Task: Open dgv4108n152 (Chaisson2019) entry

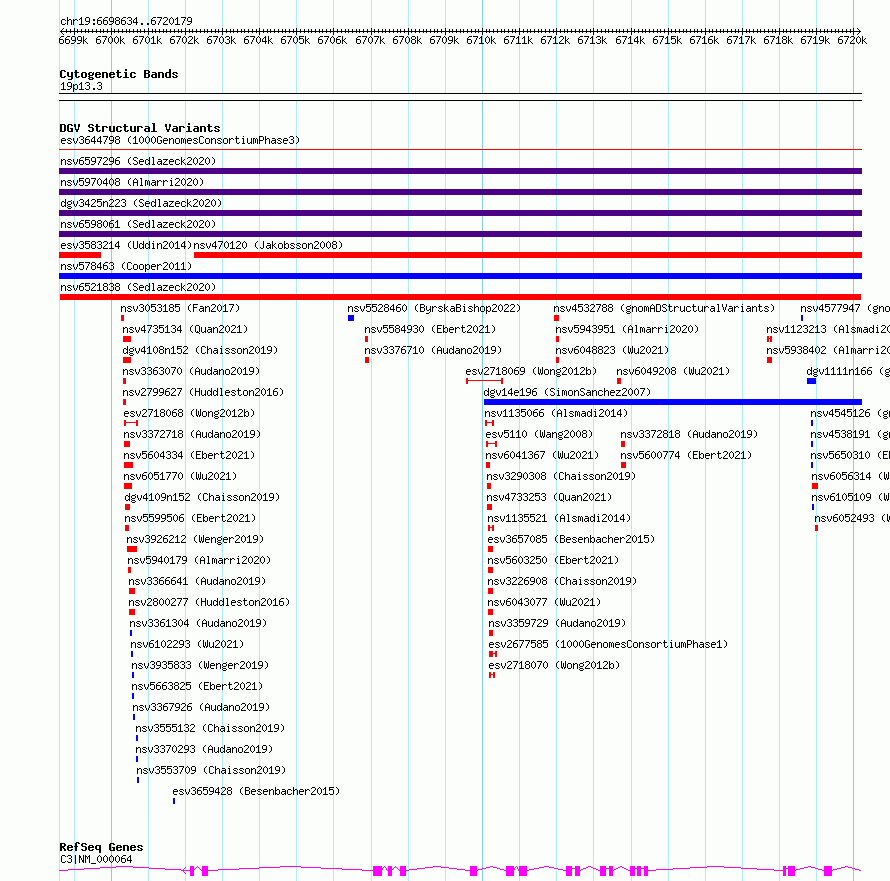Action: coord(200,350)
